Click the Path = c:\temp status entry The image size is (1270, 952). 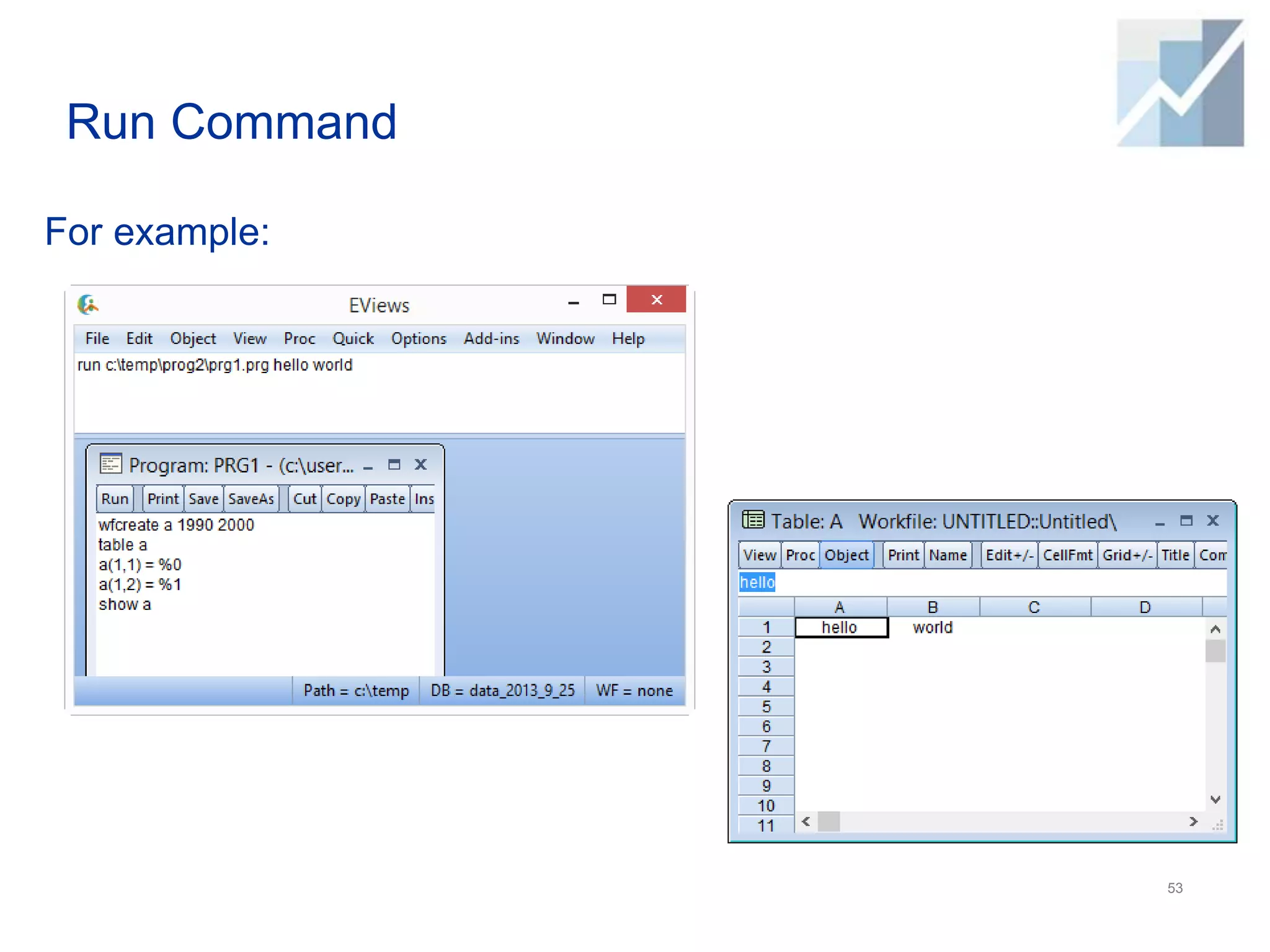[356, 690]
